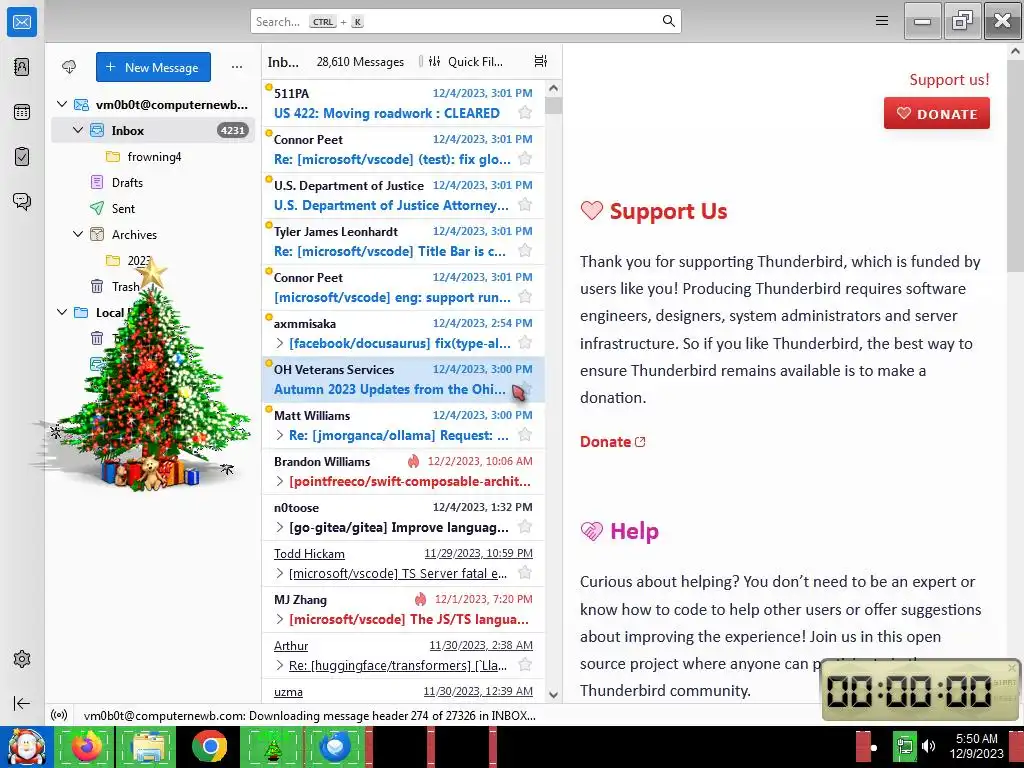Open the Thunderbird hamburger menu
This screenshot has height=768, width=1024.
[x=882, y=21]
